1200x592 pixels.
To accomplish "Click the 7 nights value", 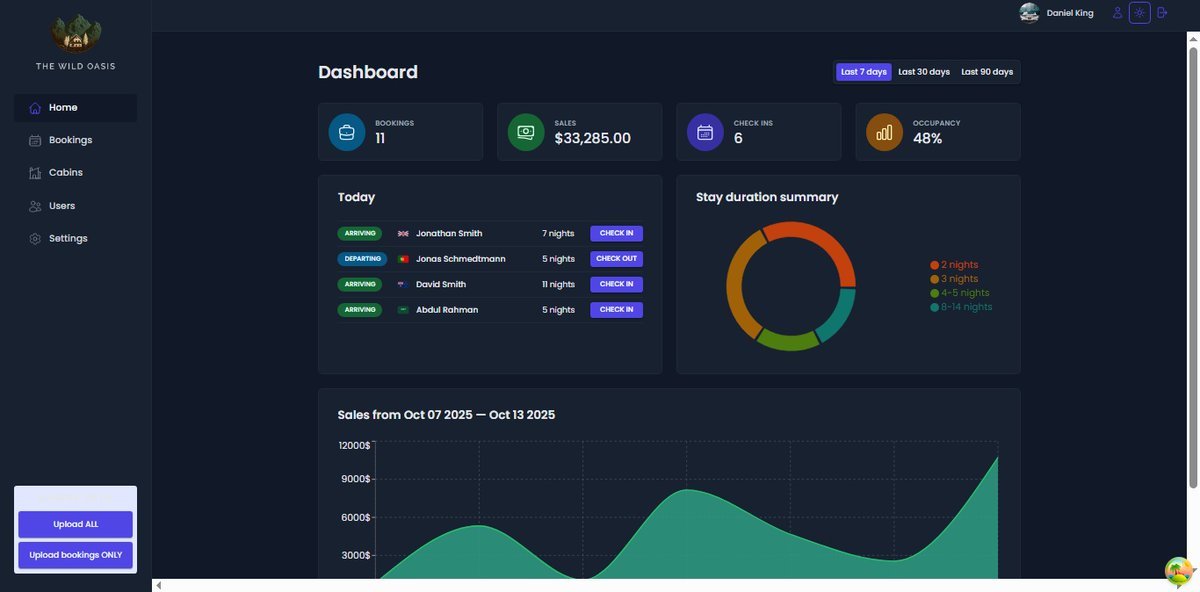I will 558,234.
